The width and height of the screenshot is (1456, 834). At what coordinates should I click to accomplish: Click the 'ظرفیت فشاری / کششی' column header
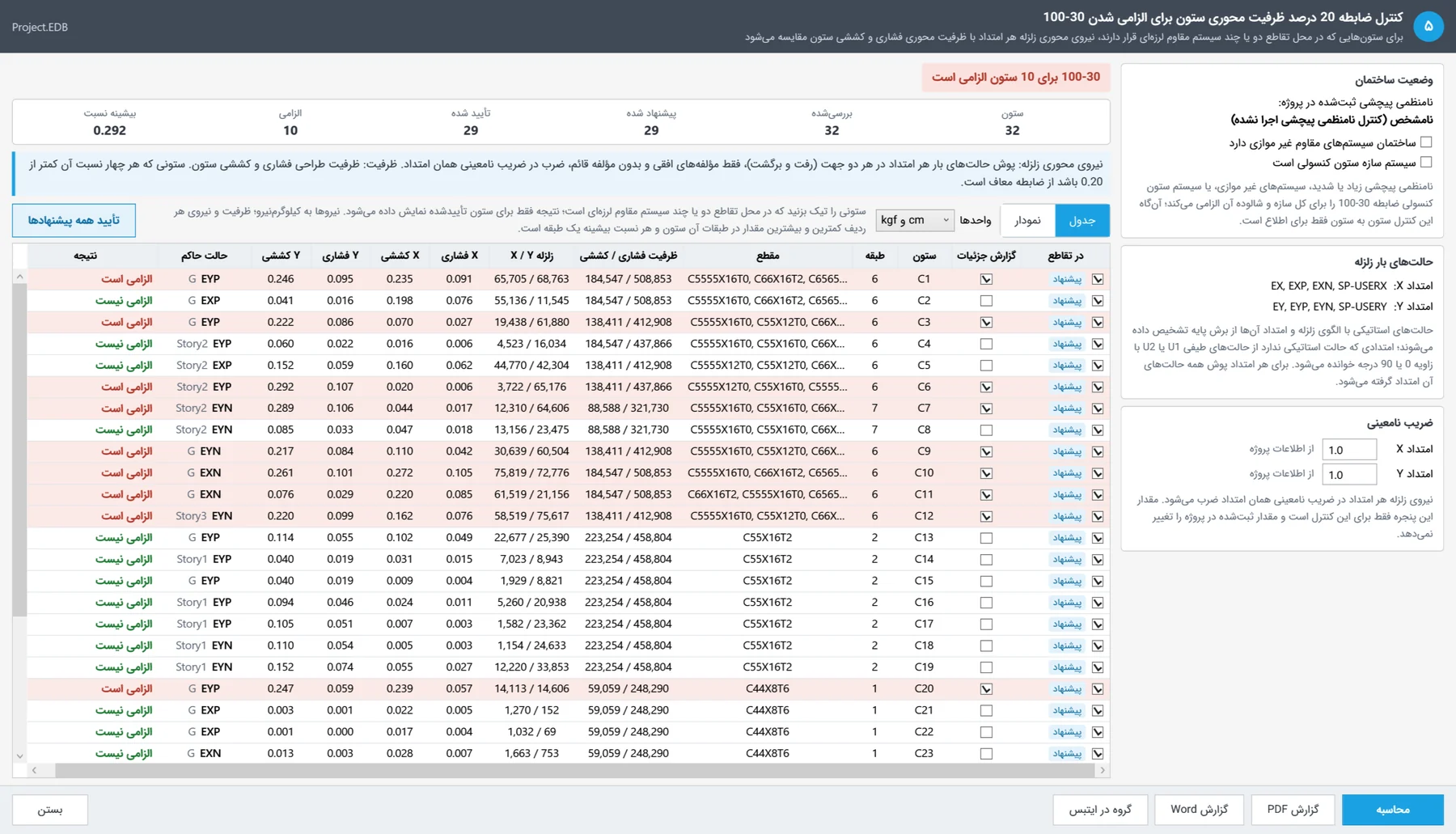pos(629,256)
